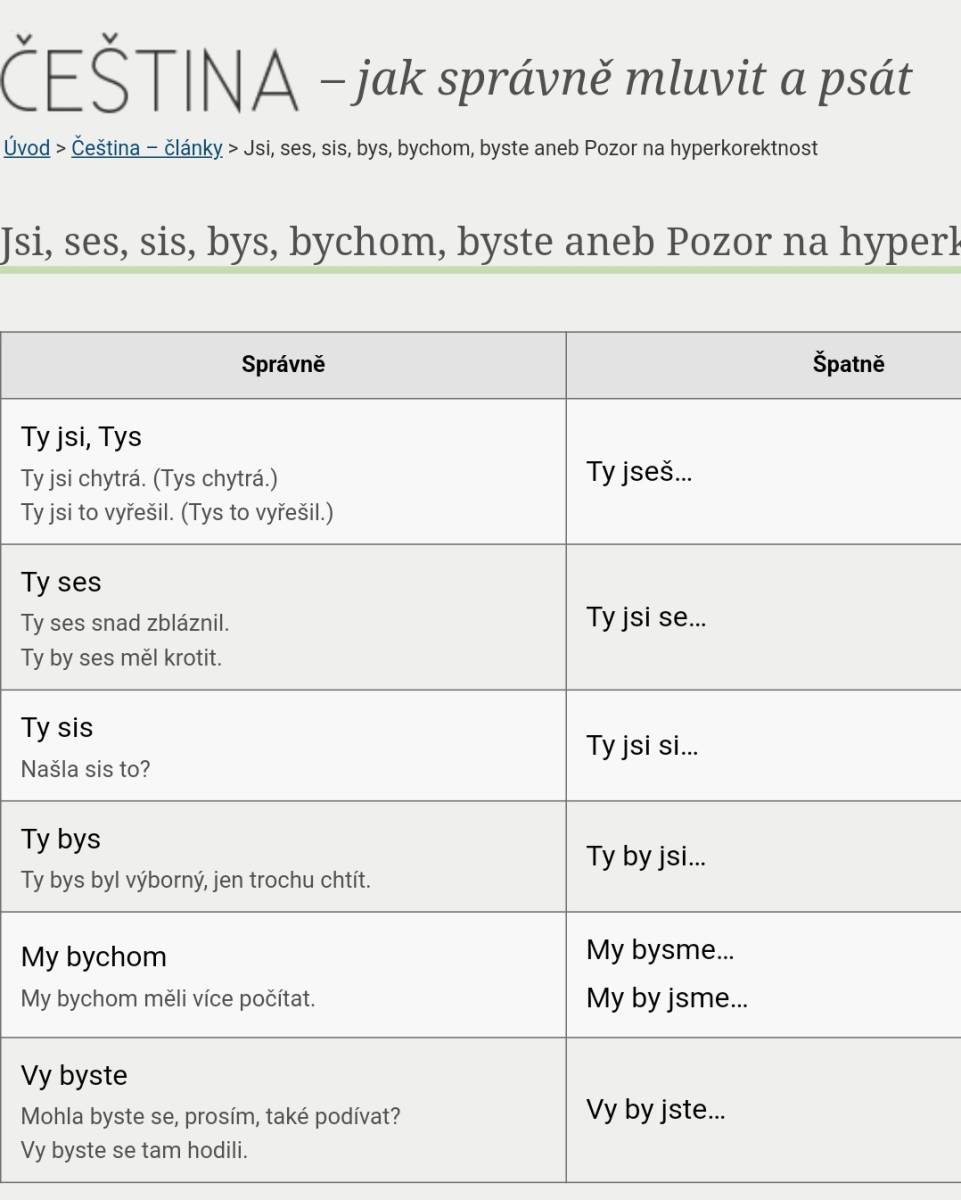The image size is (961, 1200).
Task: Click the My bychom row title
Action: pyautogui.click(x=94, y=957)
